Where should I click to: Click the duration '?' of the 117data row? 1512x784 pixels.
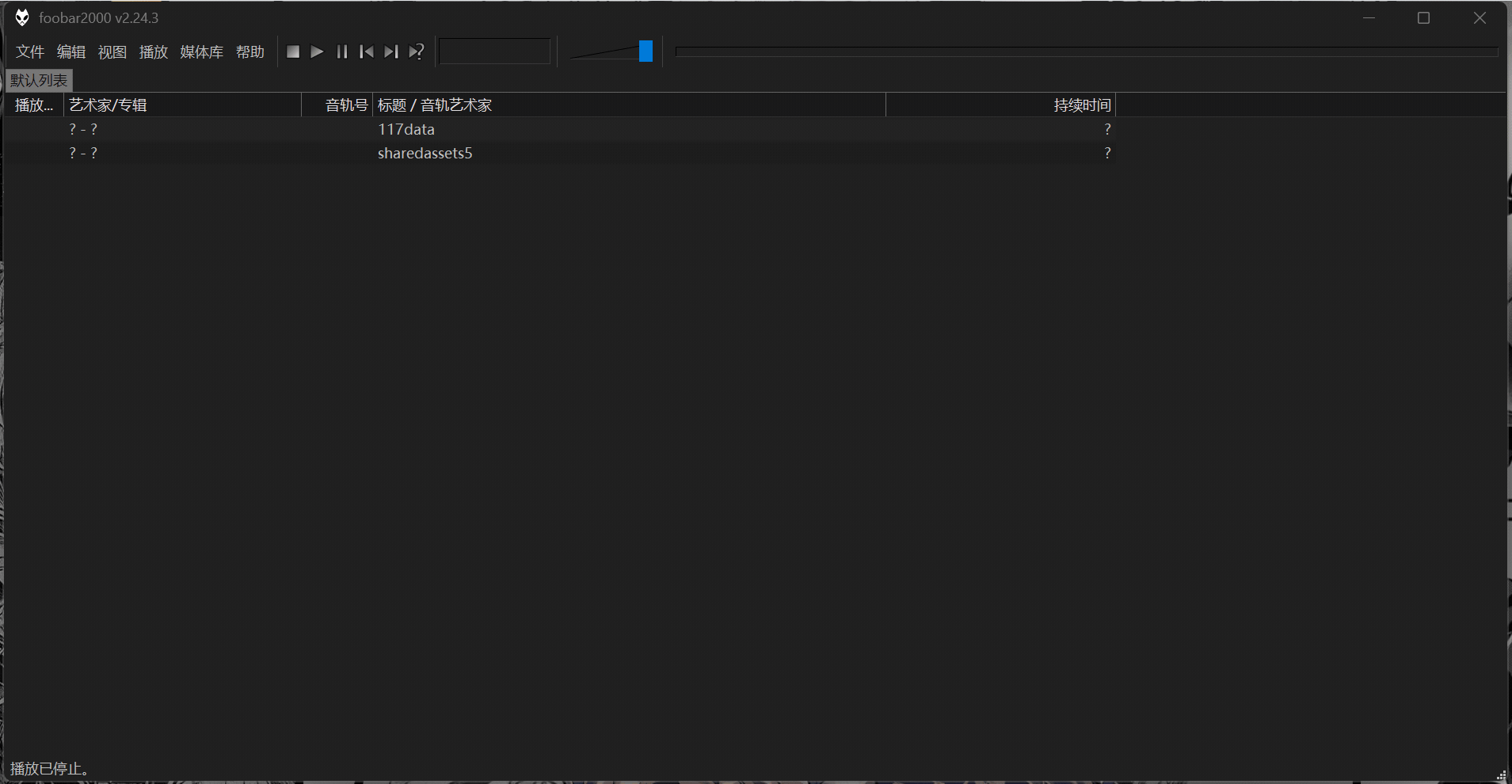(1107, 129)
